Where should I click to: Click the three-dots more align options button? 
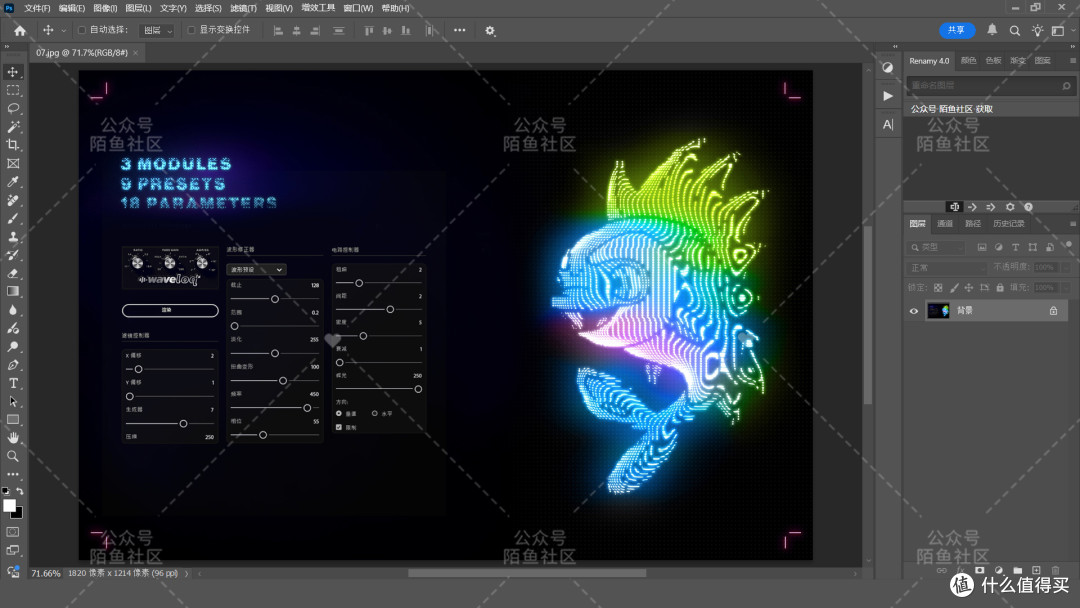(x=459, y=30)
